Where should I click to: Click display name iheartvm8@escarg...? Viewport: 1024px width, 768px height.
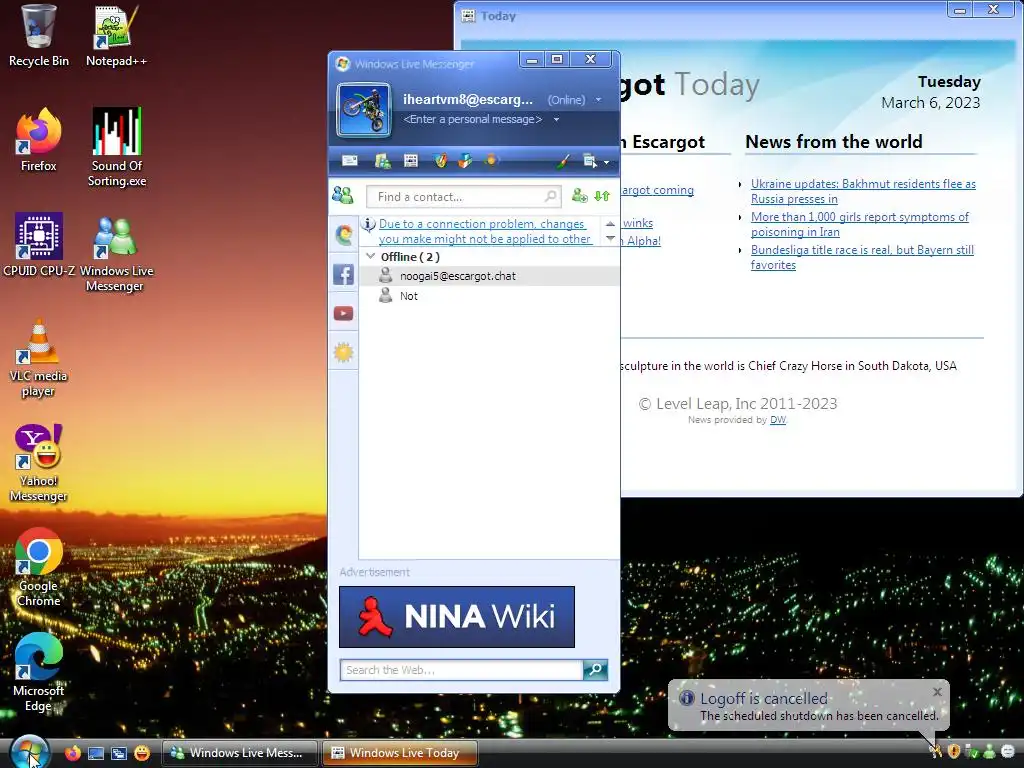pyautogui.click(x=468, y=99)
